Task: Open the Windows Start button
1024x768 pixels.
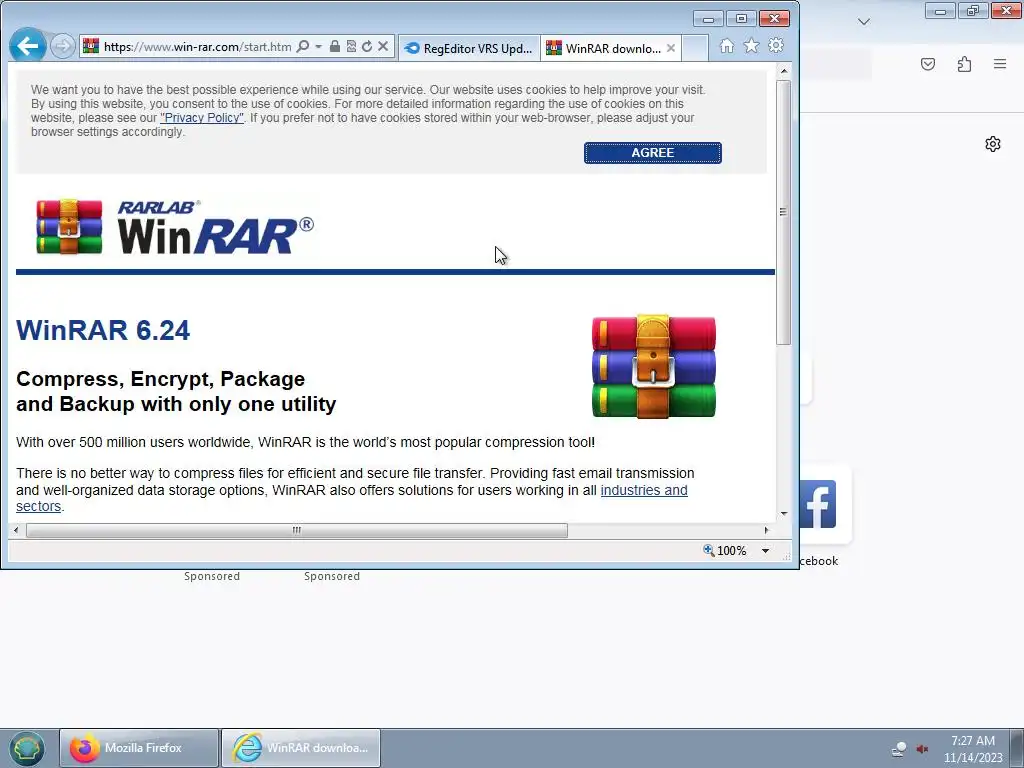Action: pos(26,748)
